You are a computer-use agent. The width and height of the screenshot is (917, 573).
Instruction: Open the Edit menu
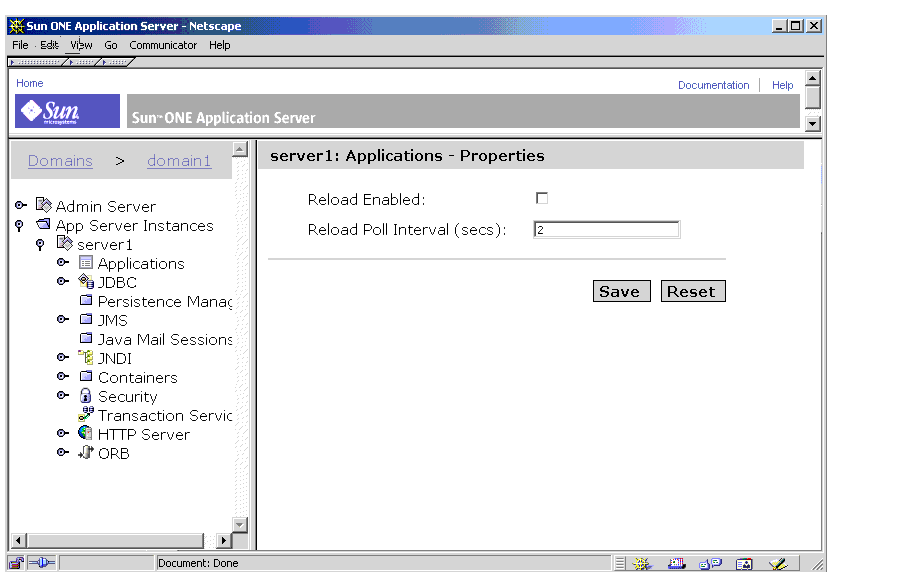(x=49, y=45)
